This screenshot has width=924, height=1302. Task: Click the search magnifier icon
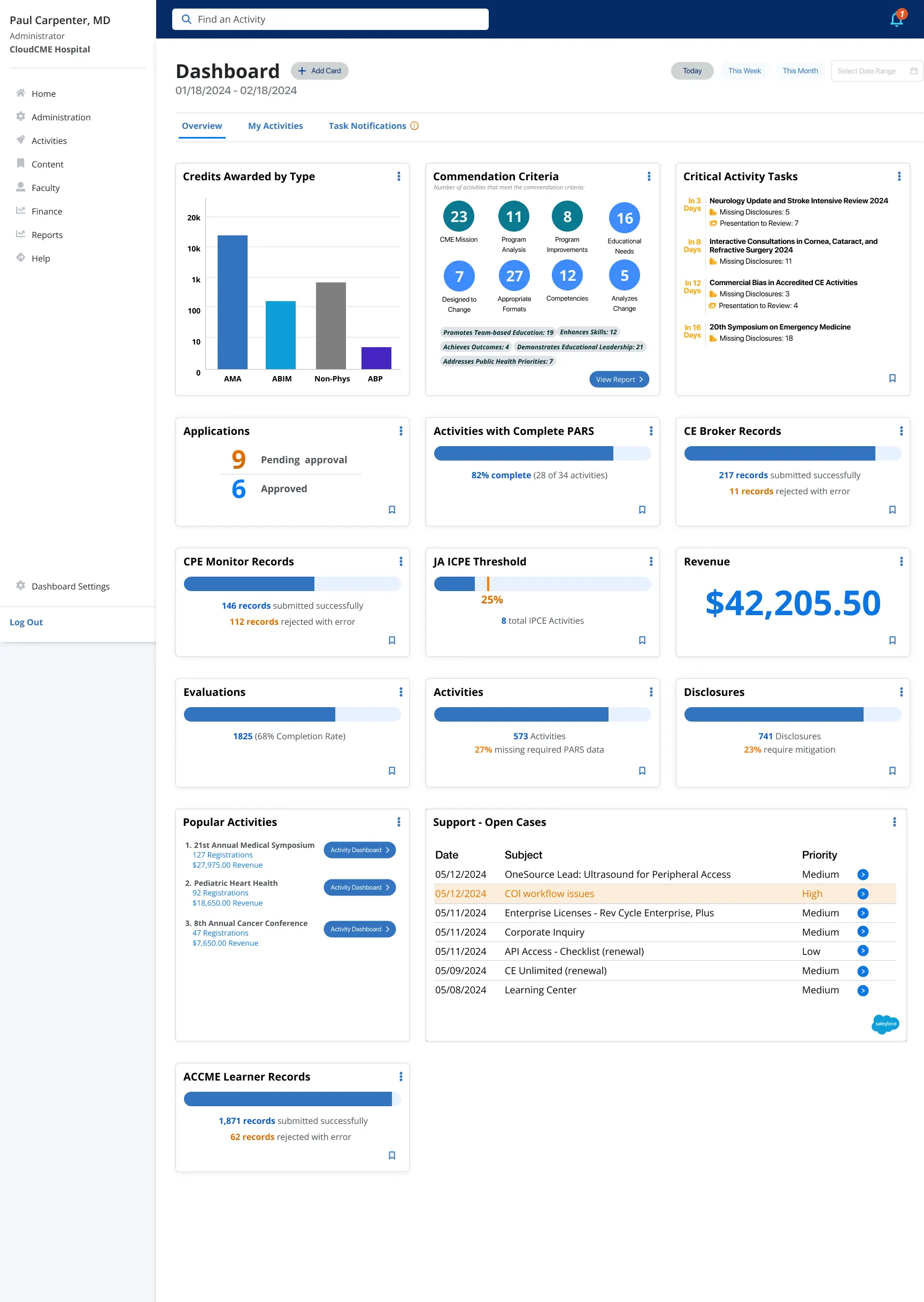186,19
